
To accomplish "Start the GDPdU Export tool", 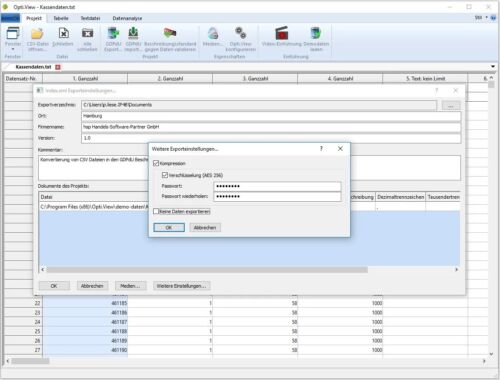I will [x=113, y=33].
